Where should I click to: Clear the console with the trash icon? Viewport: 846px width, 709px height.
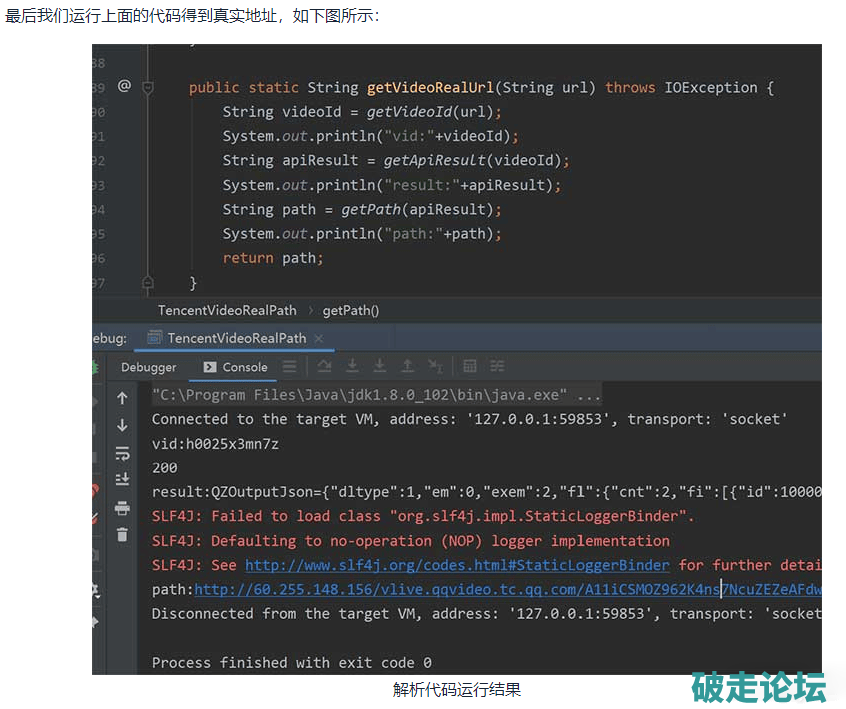point(122,535)
